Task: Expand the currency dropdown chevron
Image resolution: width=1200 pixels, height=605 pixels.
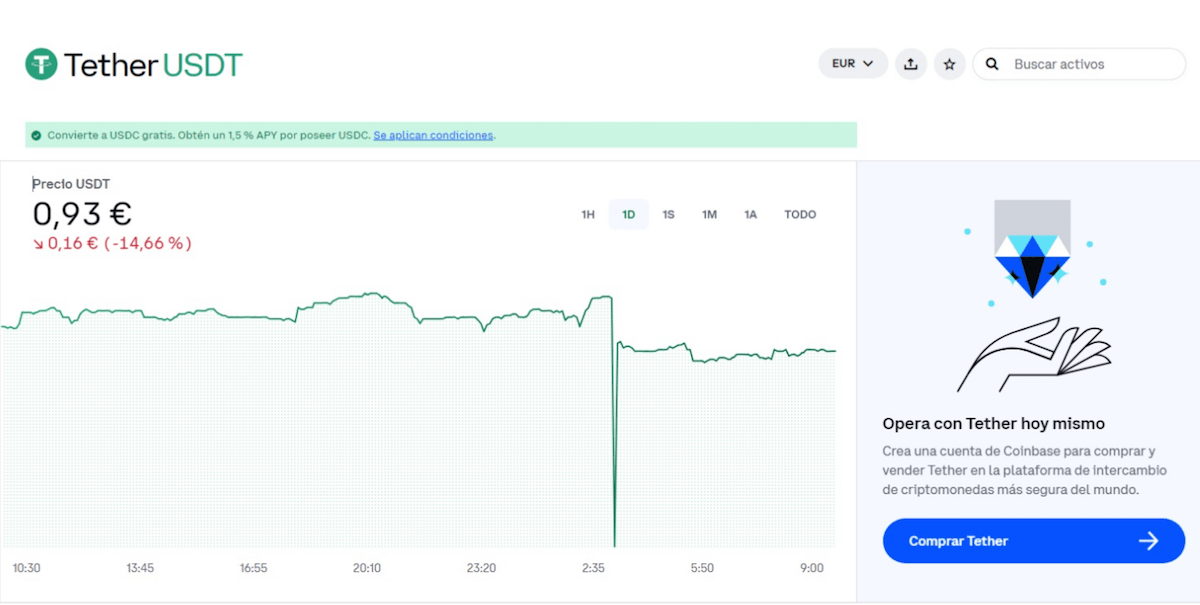Action: tap(869, 63)
